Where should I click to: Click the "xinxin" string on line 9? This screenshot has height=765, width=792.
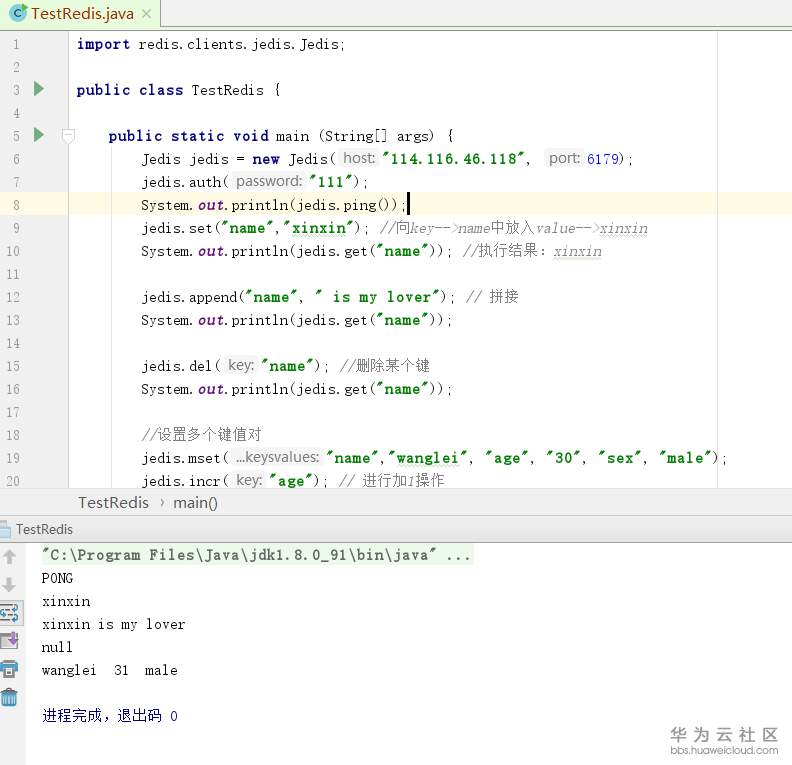[x=318, y=228]
